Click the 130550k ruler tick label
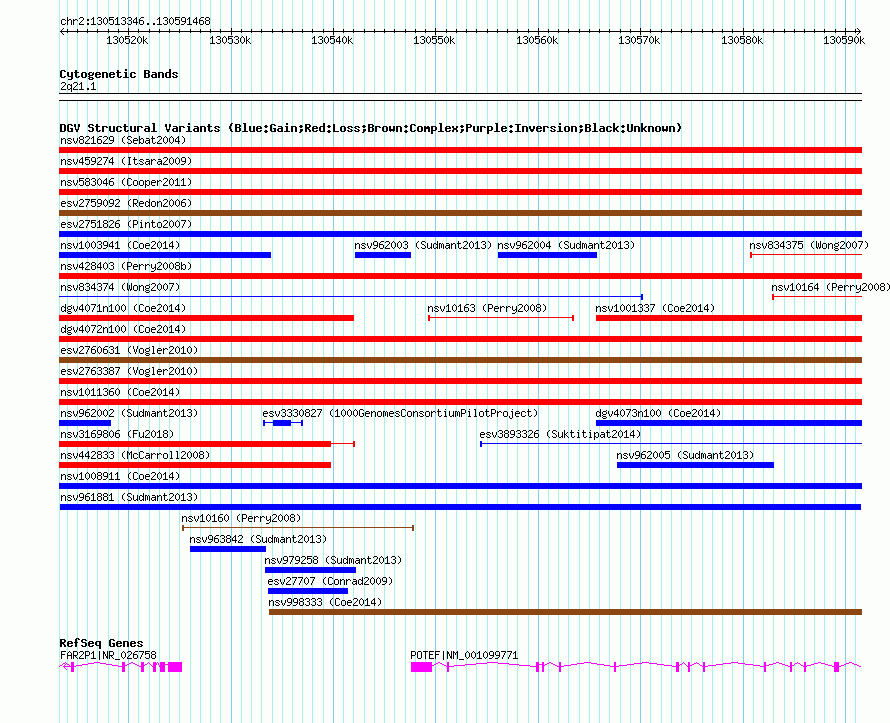Image resolution: width=890 pixels, height=723 pixels. 434,40
